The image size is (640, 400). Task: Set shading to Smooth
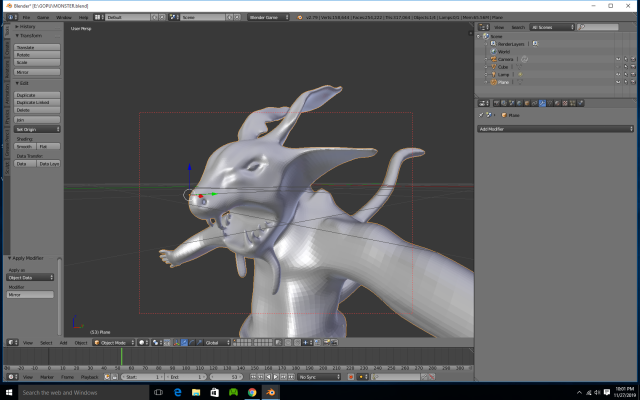(x=25, y=146)
